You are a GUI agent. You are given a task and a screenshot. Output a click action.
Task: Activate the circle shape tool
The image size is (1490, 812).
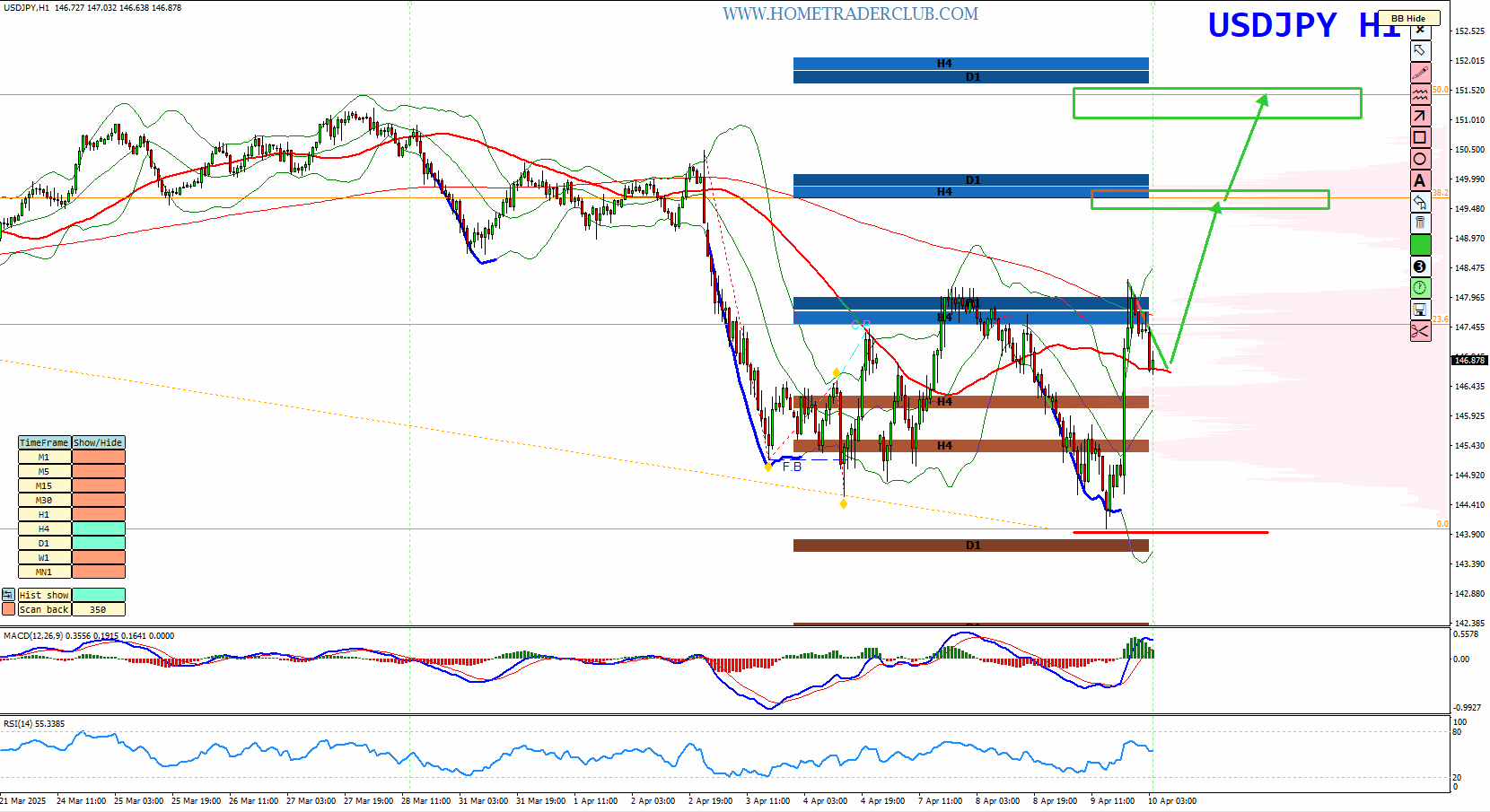pos(1420,159)
